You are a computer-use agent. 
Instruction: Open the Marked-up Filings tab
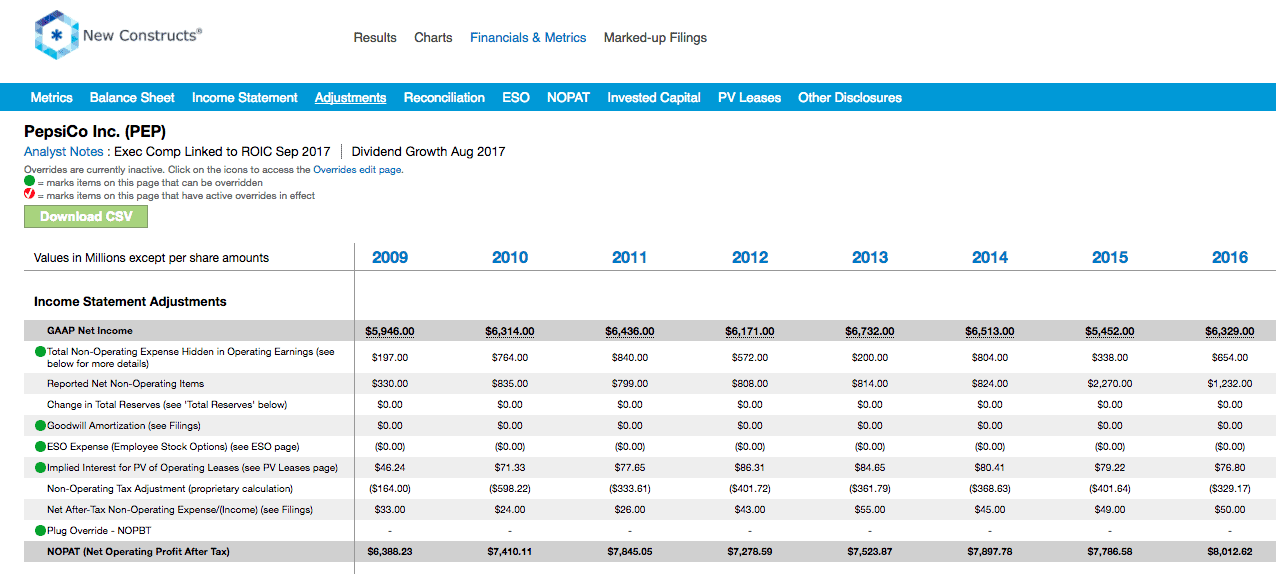(x=655, y=37)
